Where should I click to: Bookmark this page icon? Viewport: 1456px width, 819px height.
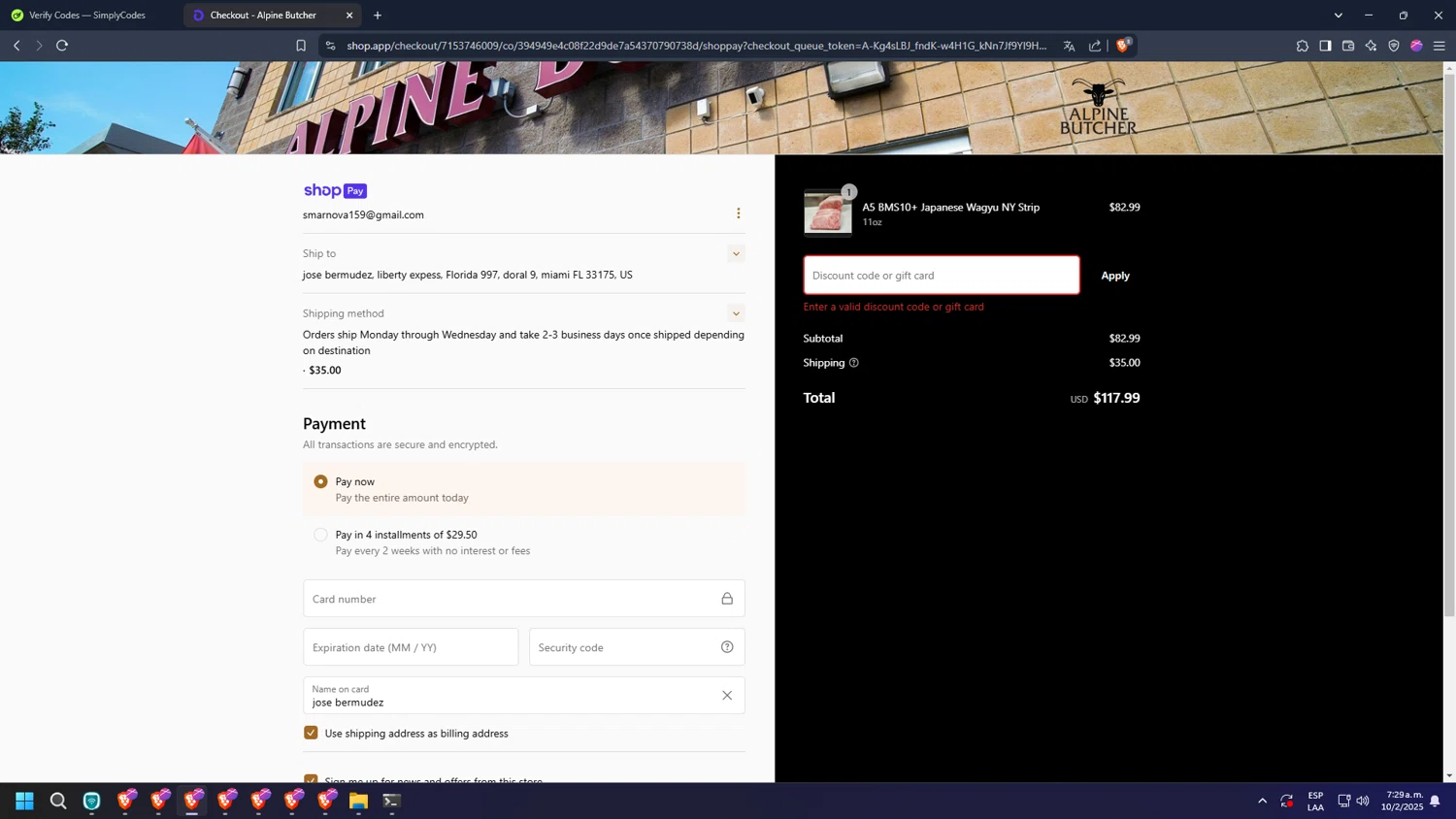point(301,46)
